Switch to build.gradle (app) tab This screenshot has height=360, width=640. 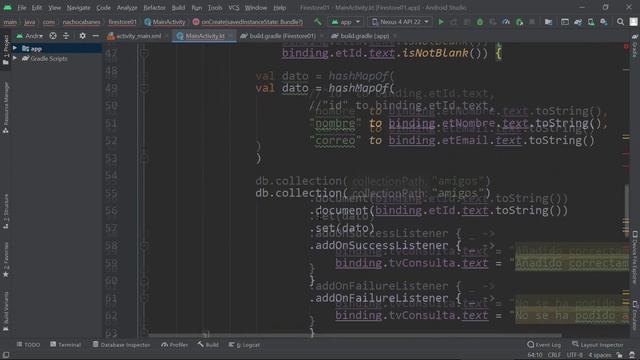tap(363, 36)
